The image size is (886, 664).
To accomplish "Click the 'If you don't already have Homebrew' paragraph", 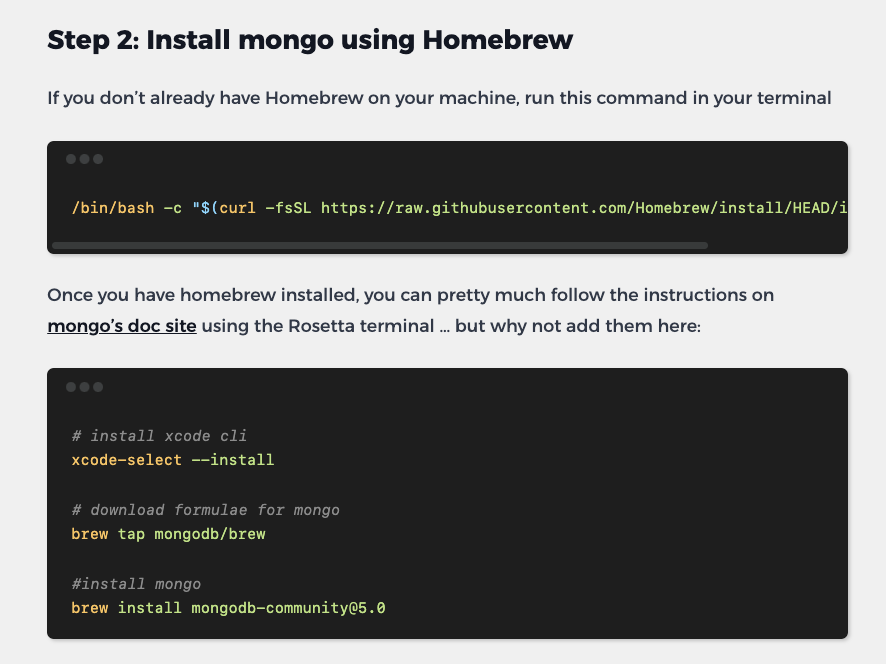I will tap(439, 98).
